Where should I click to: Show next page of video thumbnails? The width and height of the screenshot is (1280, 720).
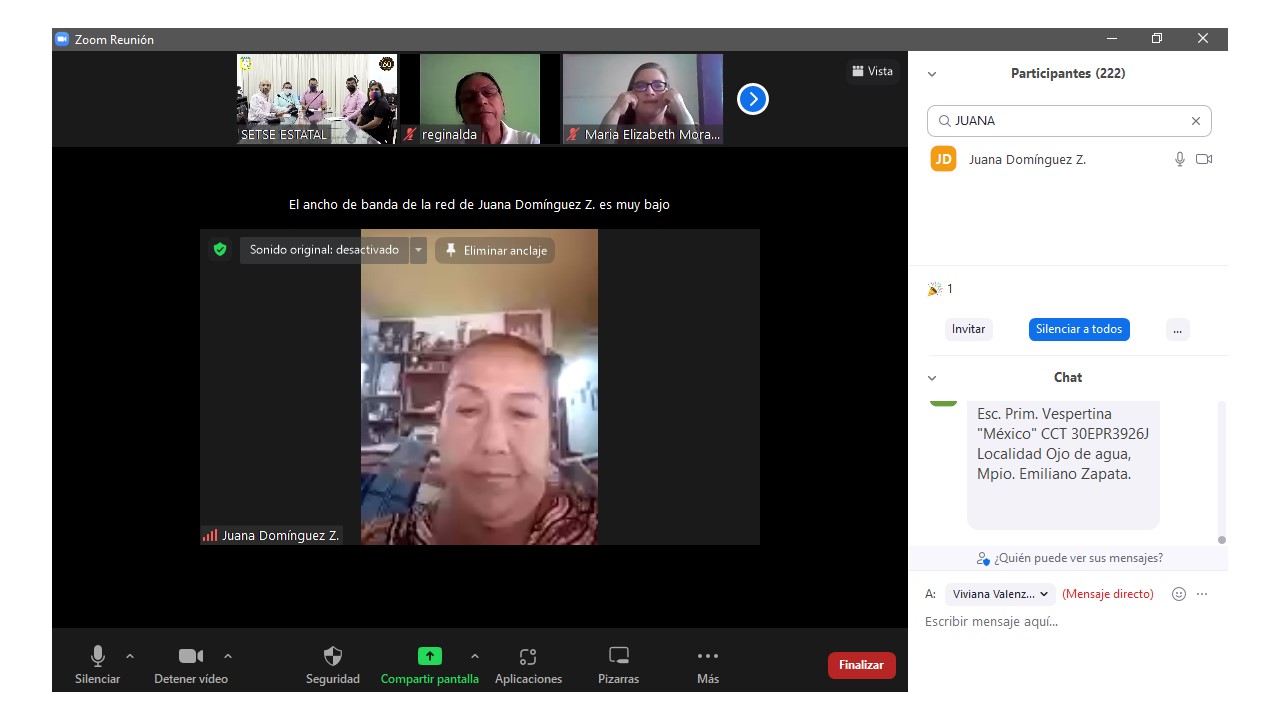click(x=753, y=99)
